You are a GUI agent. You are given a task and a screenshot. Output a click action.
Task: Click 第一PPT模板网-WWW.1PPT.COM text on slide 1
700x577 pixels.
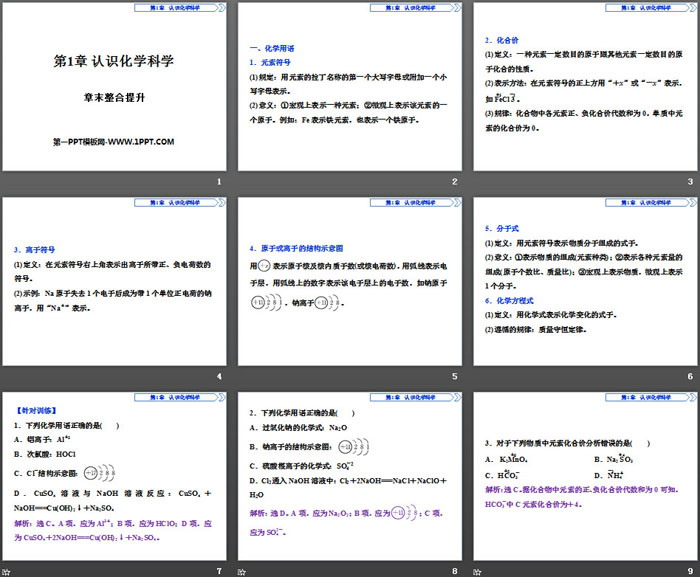point(114,142)
